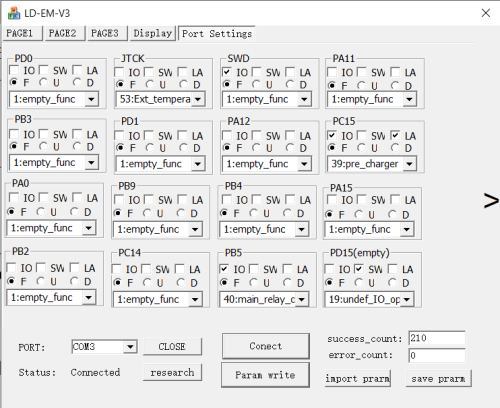Viewport: 500px width, 408px height.
Task: Expand the JTCK 53:Ext_tempera dropdown
Action: (198, 99)
